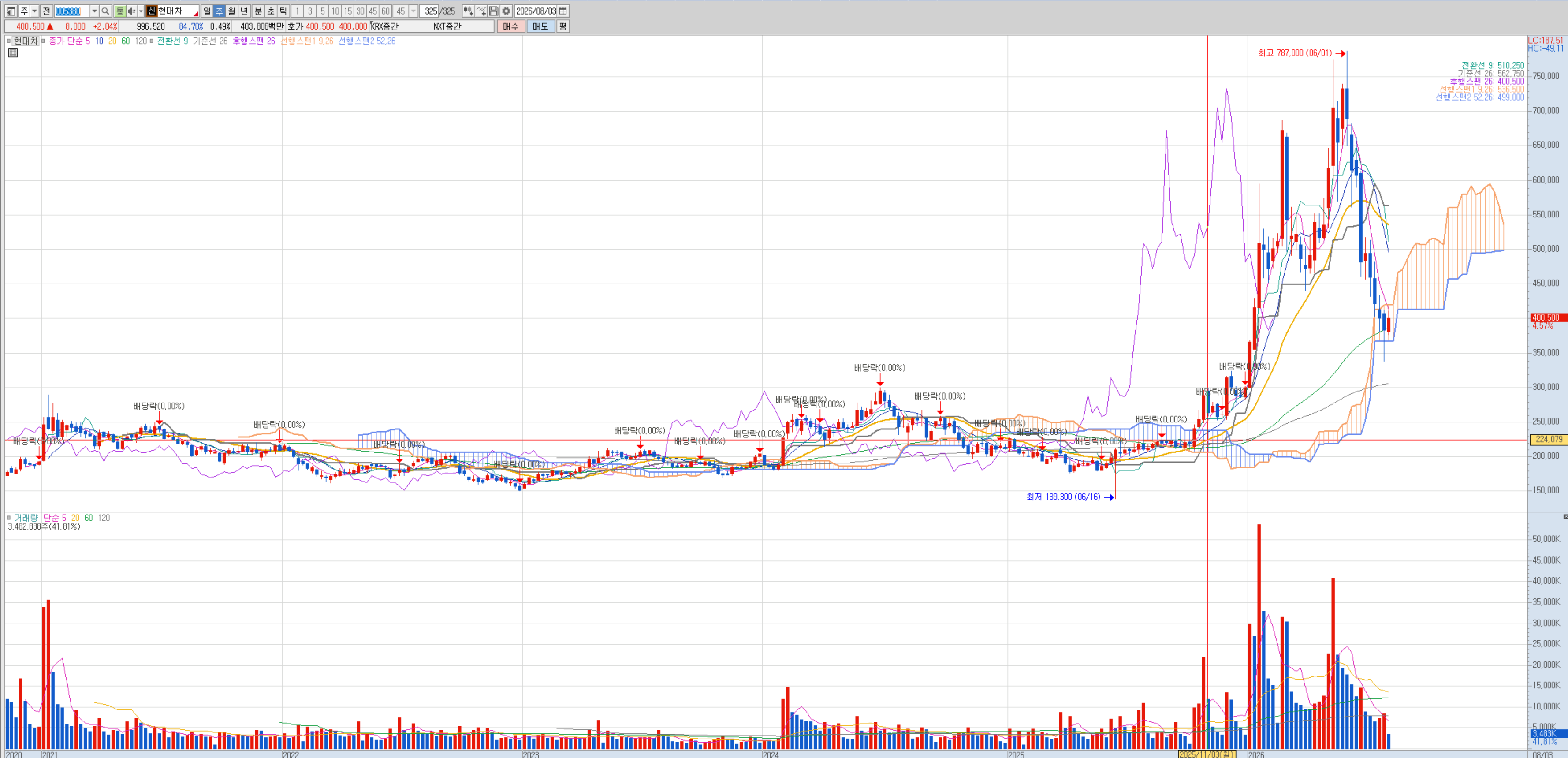The image size is (1568, 758).
Task: Select interval preset 15
Action: coord(348,11)
